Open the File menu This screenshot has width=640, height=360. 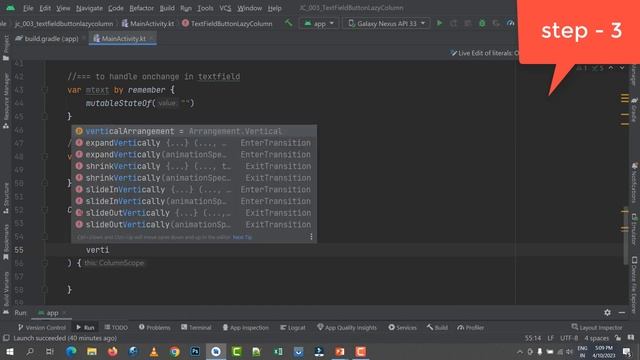[28, 8]
